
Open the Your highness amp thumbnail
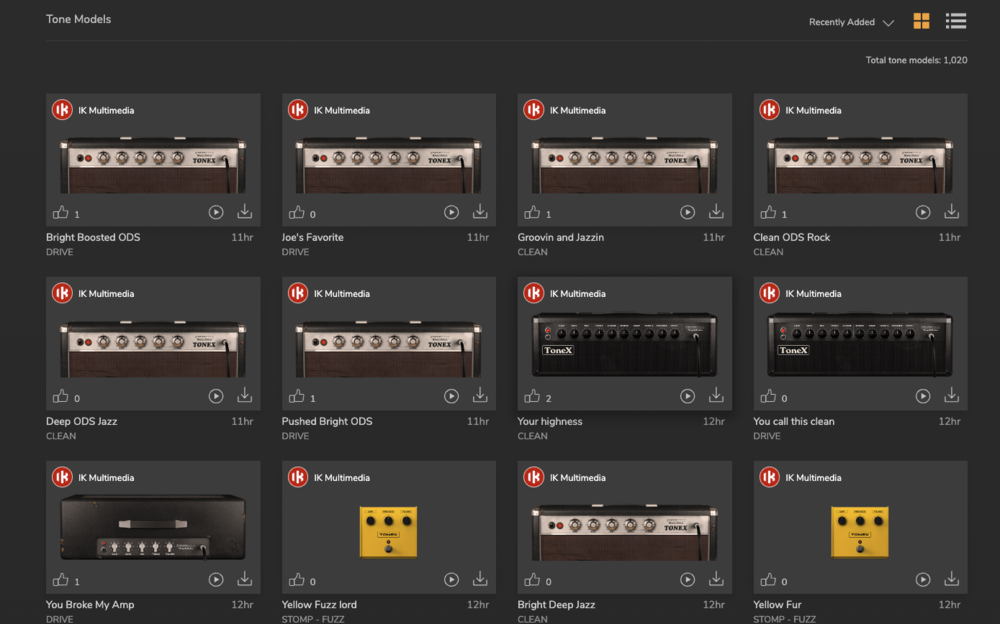[x=624, y=342]
